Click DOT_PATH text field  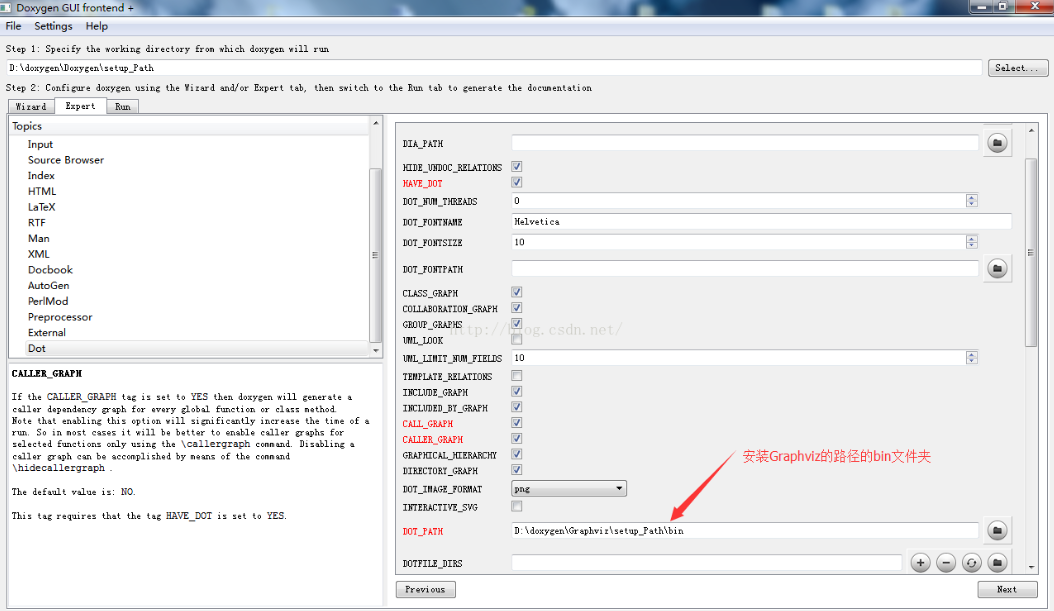pos(745,530)
